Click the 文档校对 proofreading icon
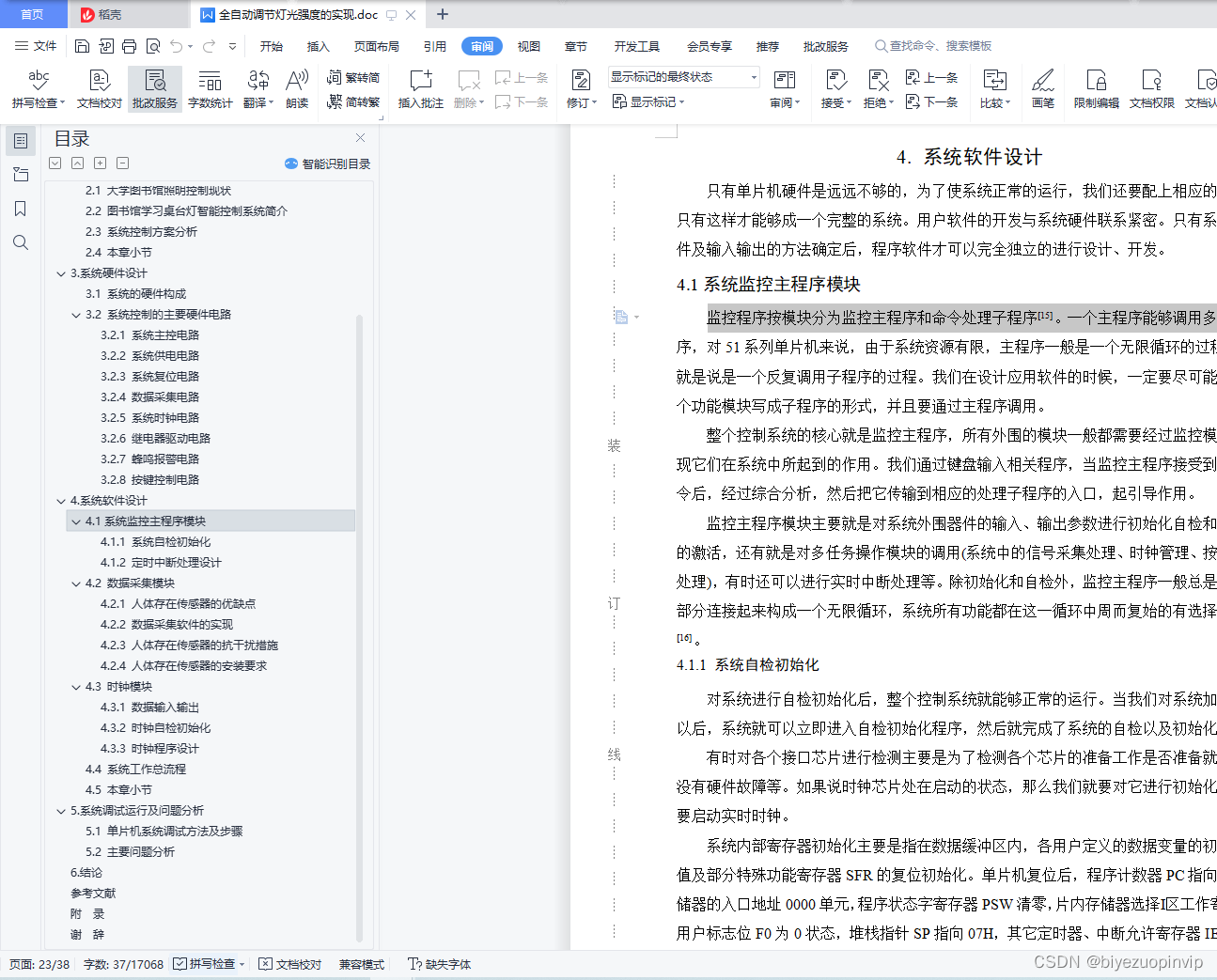The width and height of the screenshot is (1217, 980). coord(99,89)
